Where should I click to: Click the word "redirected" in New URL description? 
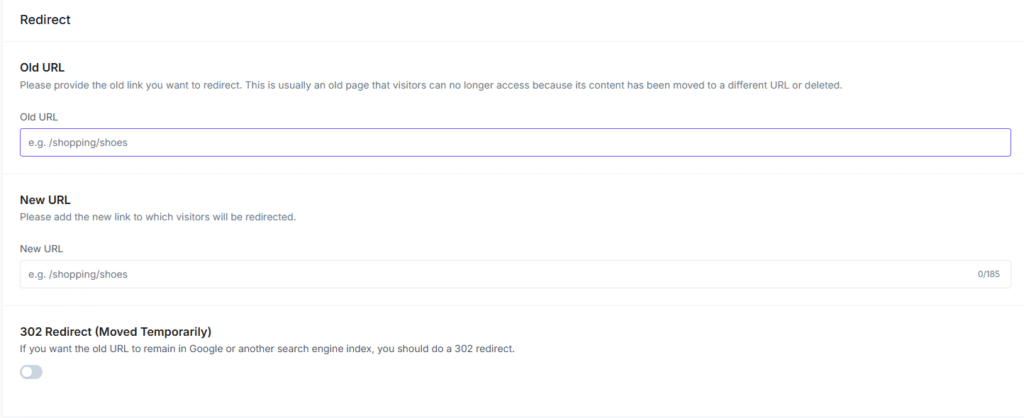point(271,216)
